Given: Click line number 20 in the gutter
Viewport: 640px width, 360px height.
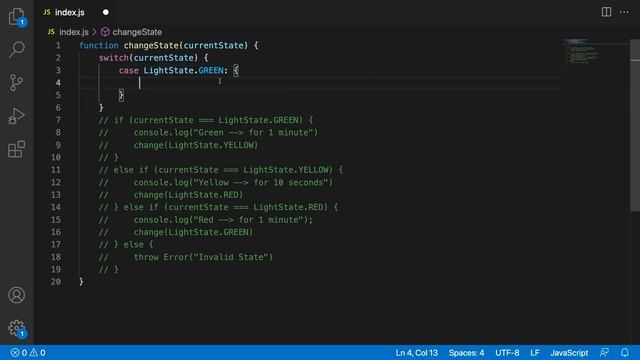Looking at the screenshot, I should tap(56, 282).
